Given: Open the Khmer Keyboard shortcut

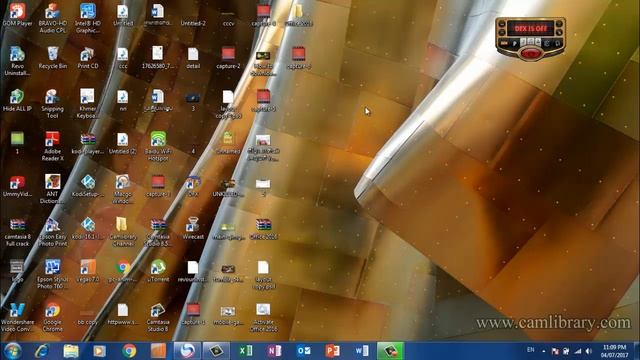Looking at the screenshot, I should click(88, 104).
